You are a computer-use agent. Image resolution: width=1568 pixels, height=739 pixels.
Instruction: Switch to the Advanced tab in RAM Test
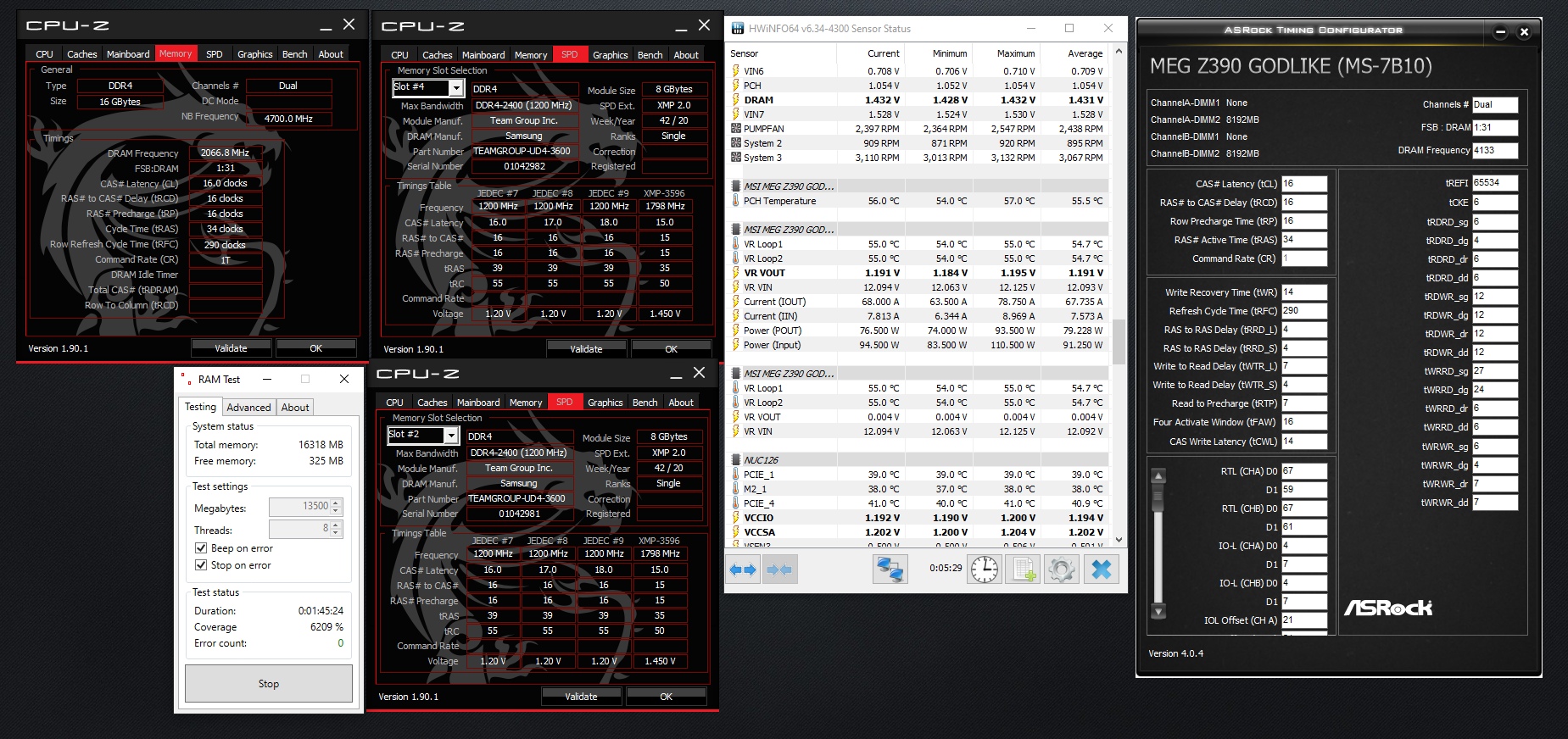[248, 408]
